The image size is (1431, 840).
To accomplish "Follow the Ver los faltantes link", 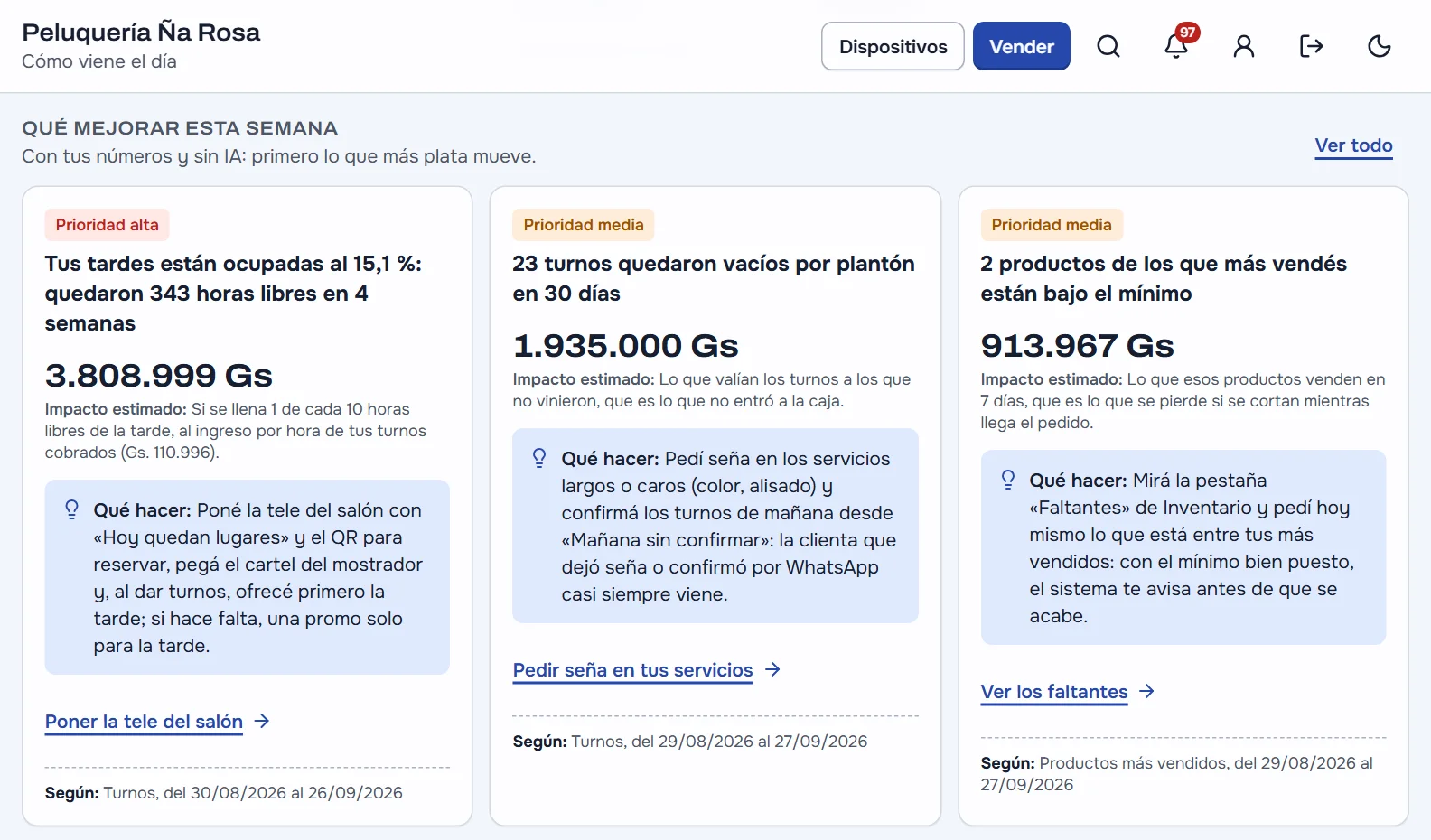I will (x=1054, y=692).
